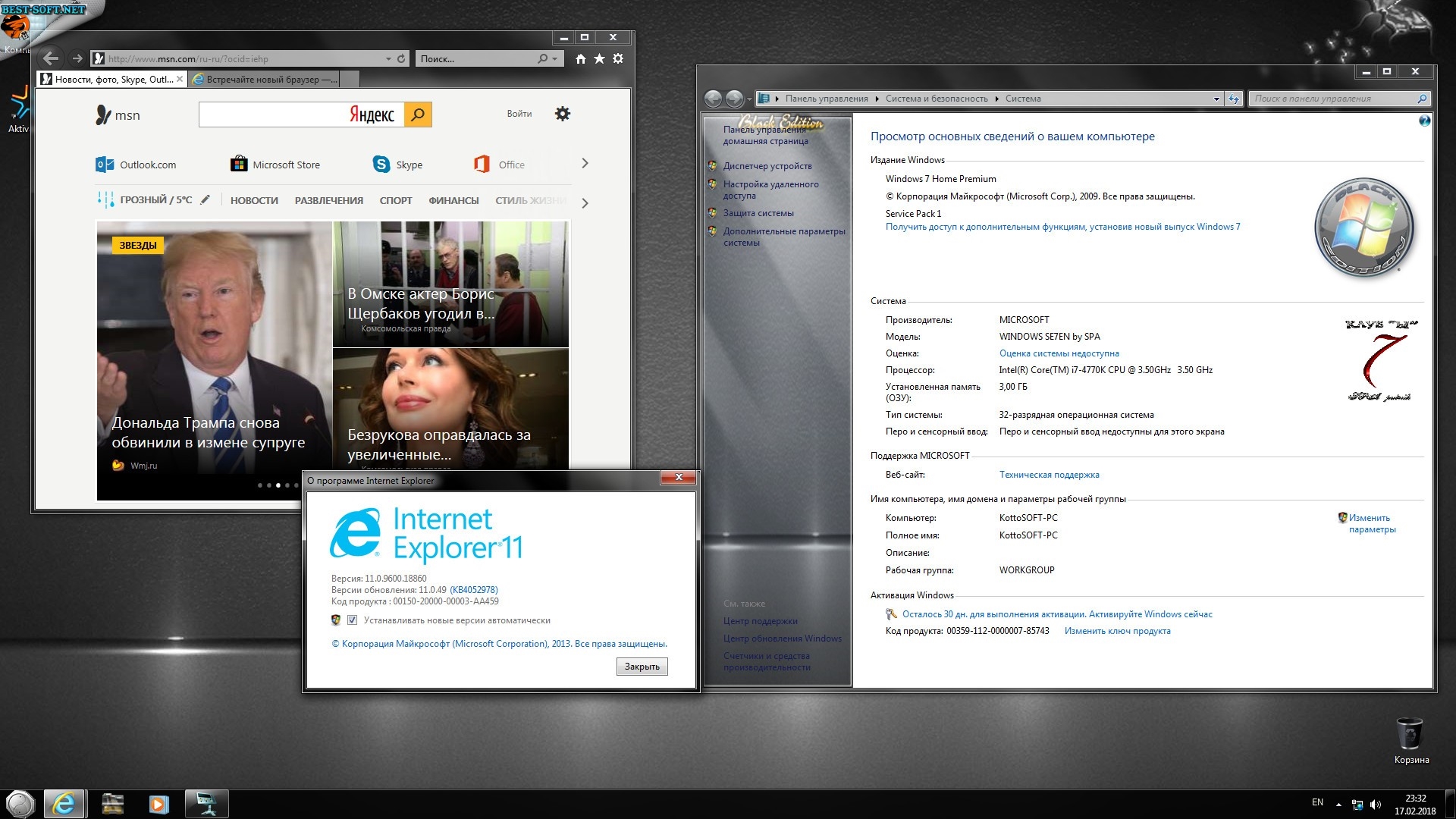Click the Yandex search magnifier button

418,115
